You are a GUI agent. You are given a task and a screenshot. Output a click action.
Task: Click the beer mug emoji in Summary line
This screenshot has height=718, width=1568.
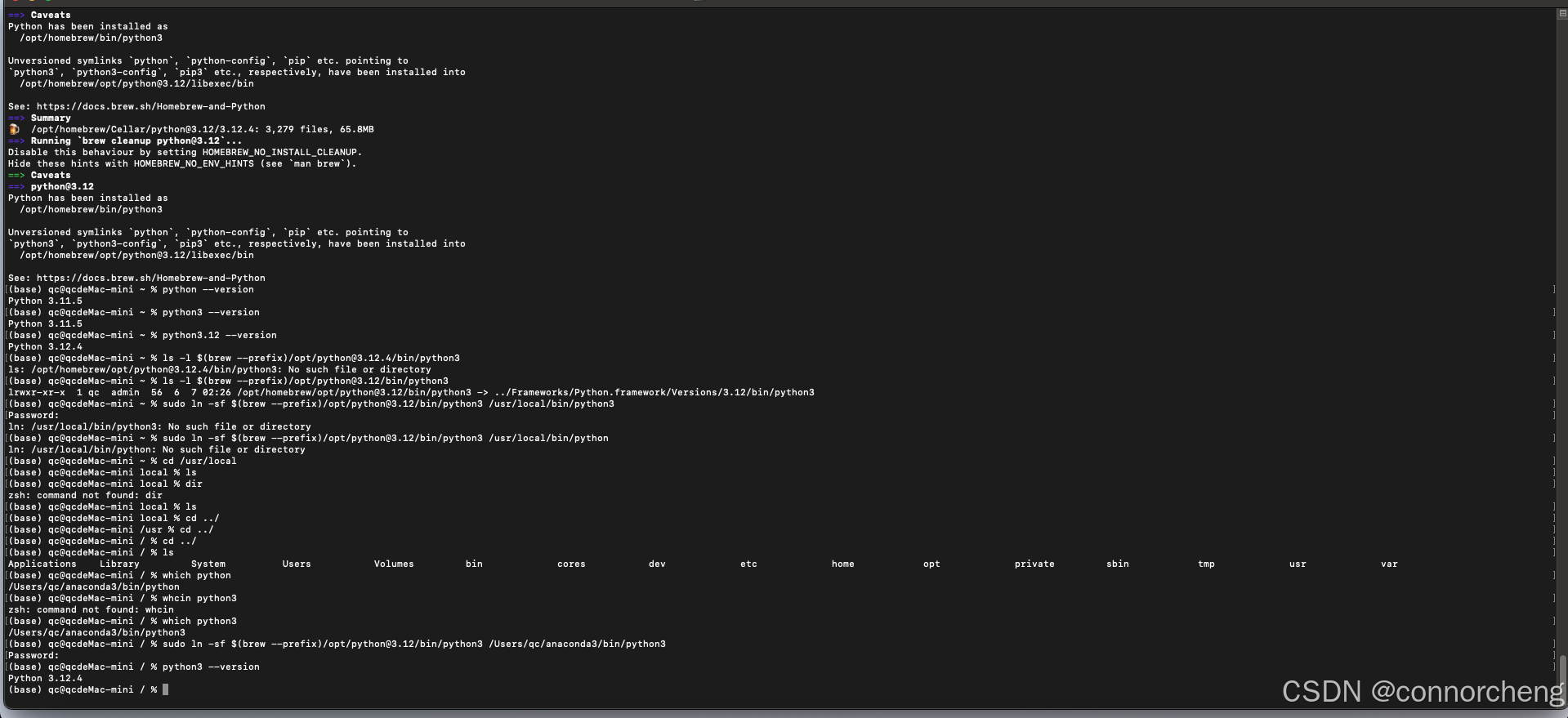(x=15, y=130)
